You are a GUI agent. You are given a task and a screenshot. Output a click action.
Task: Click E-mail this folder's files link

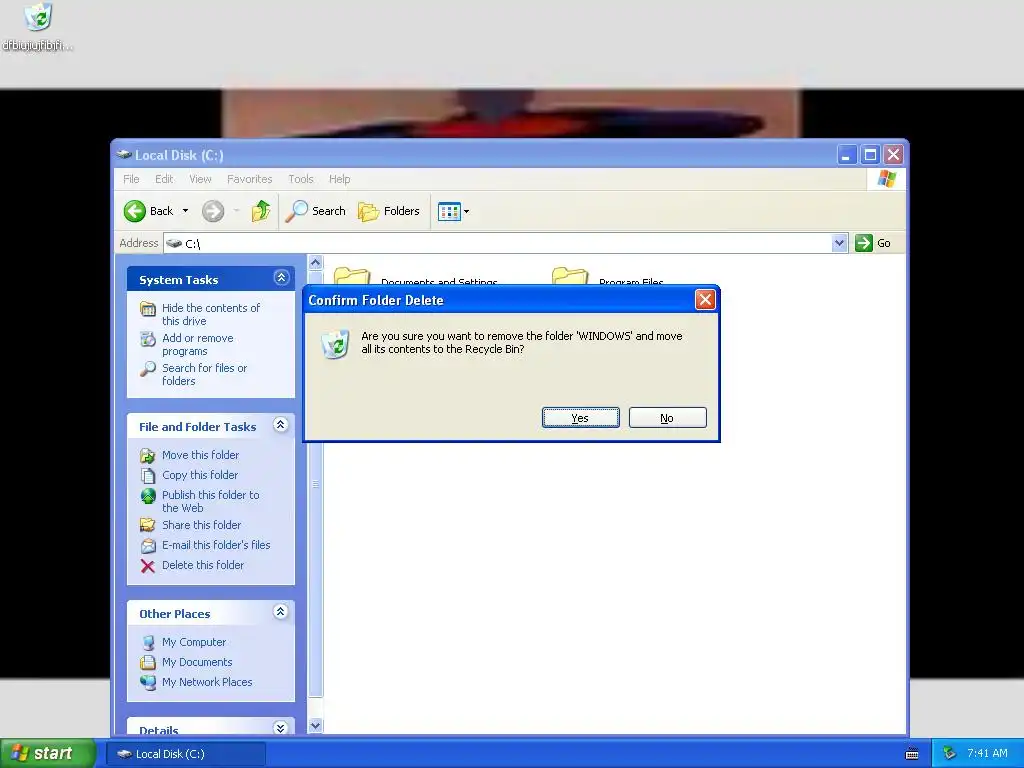216,545
